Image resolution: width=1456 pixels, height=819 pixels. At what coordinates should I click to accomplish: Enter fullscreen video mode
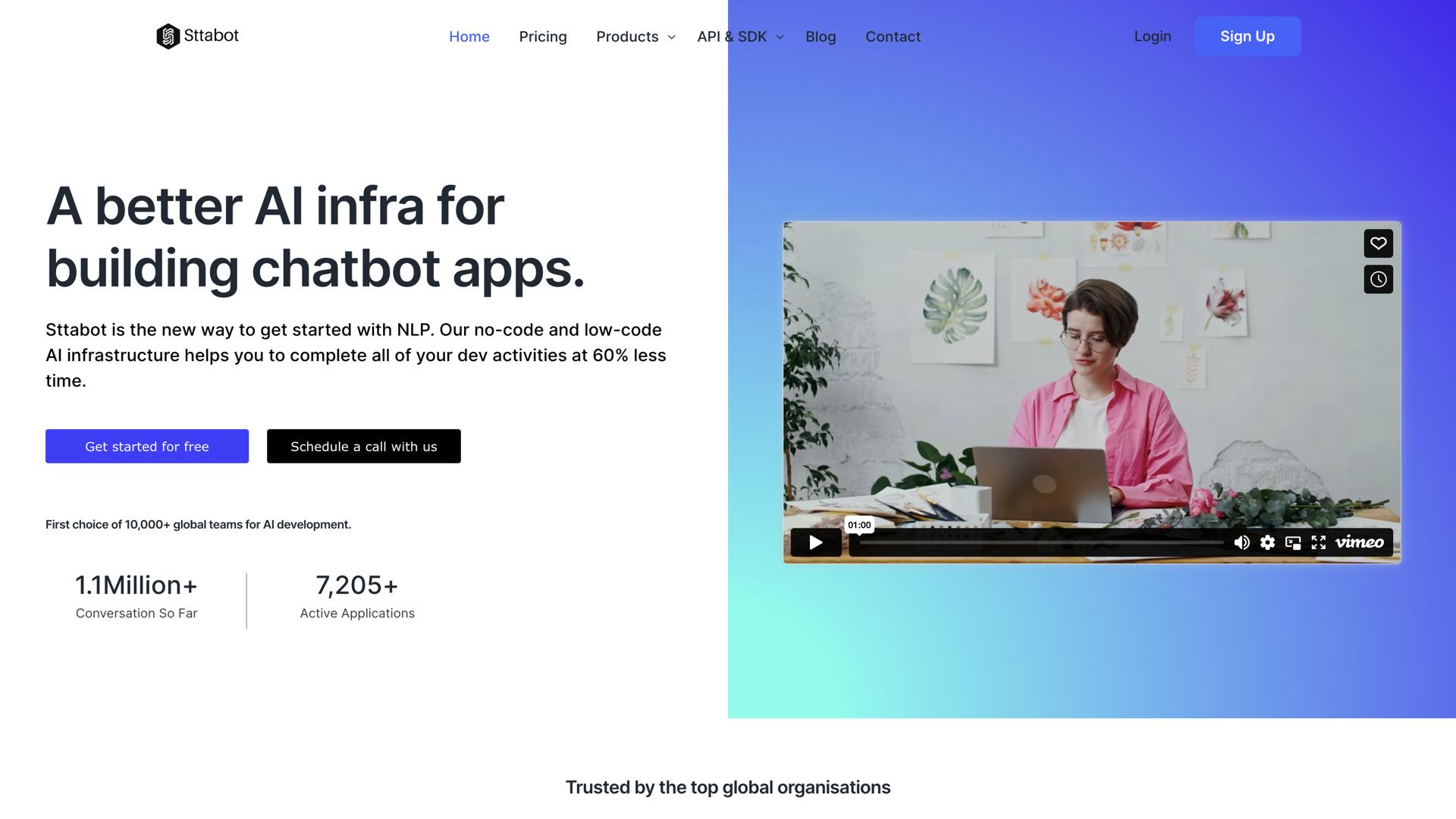point(1319,542)
